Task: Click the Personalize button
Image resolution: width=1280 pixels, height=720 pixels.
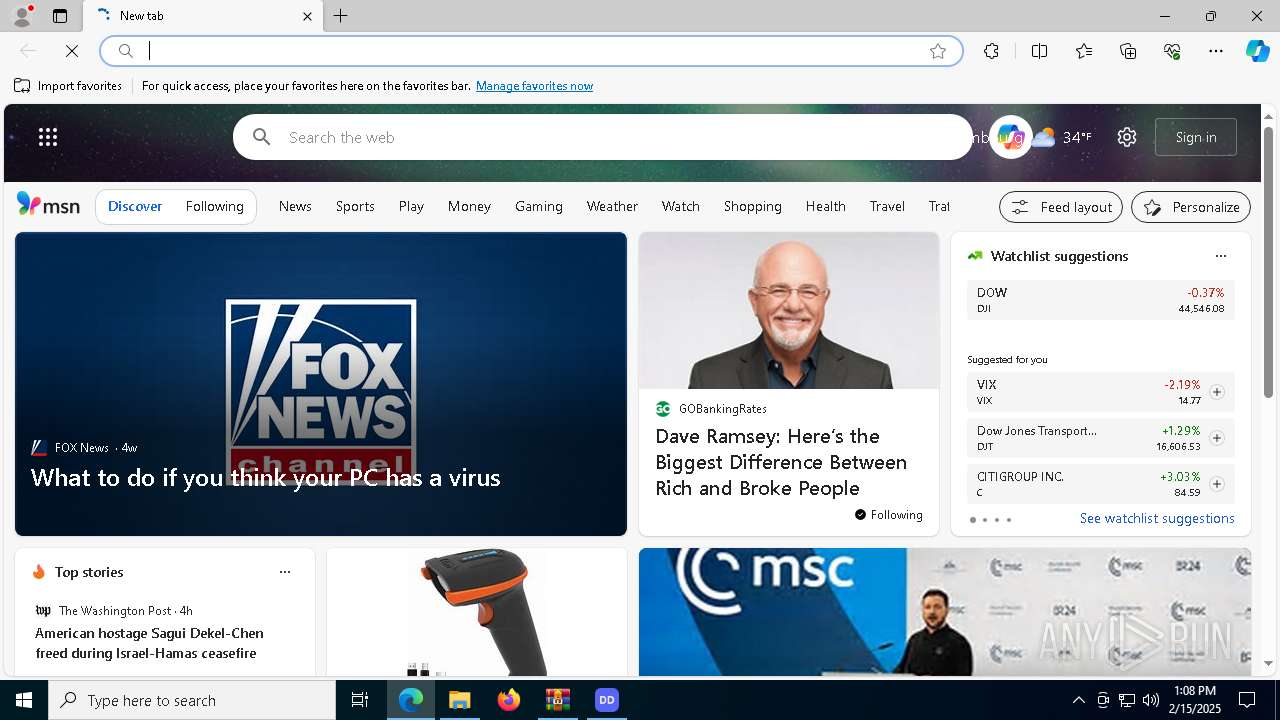Action: click(x=1191, y=207)
